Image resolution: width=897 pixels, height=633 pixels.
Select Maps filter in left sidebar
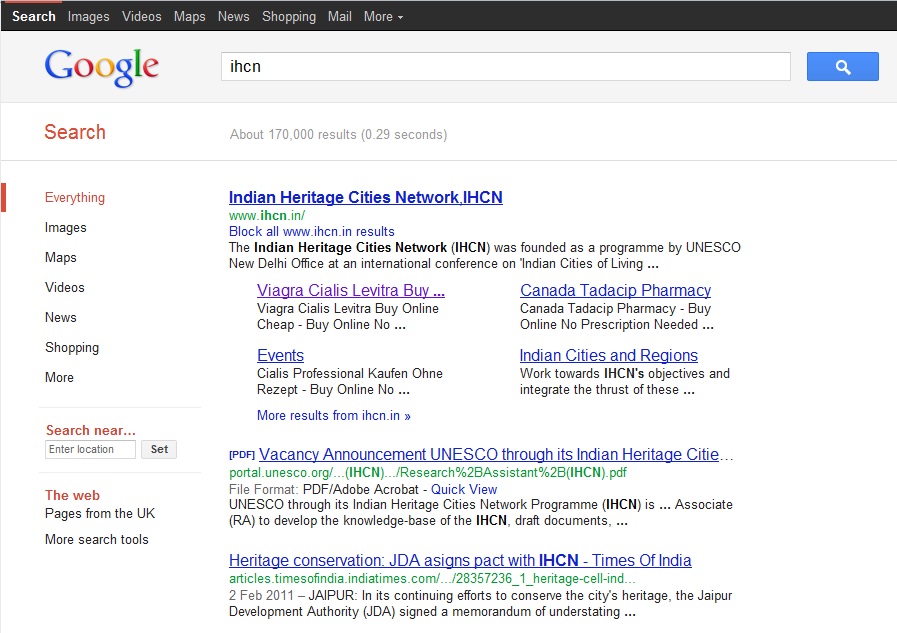pyautogui.click(x=61, y=257)
